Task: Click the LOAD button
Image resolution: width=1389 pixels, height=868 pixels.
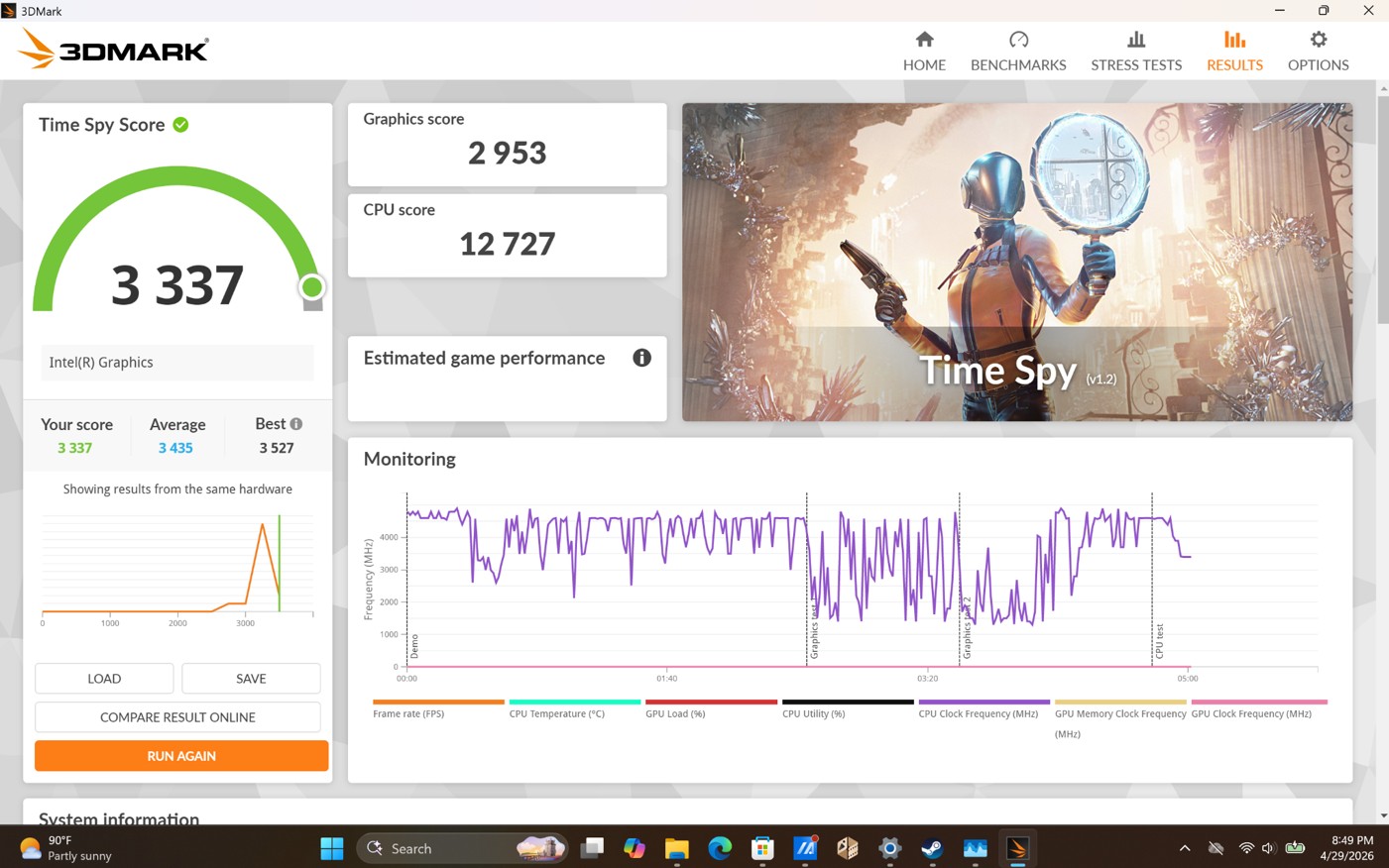Action: [104, 679]
